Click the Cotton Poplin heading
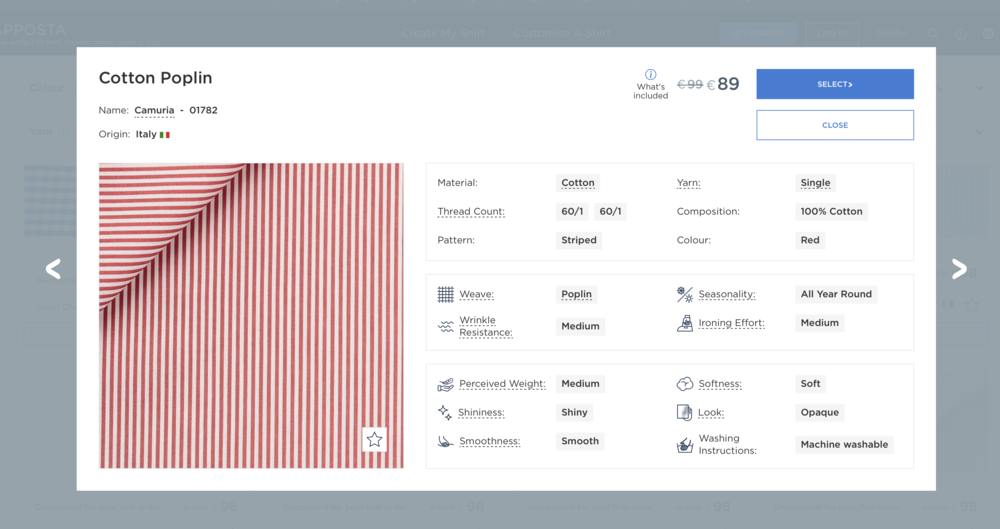Viewport: 1000px width, 529px height. click(156, 78)
